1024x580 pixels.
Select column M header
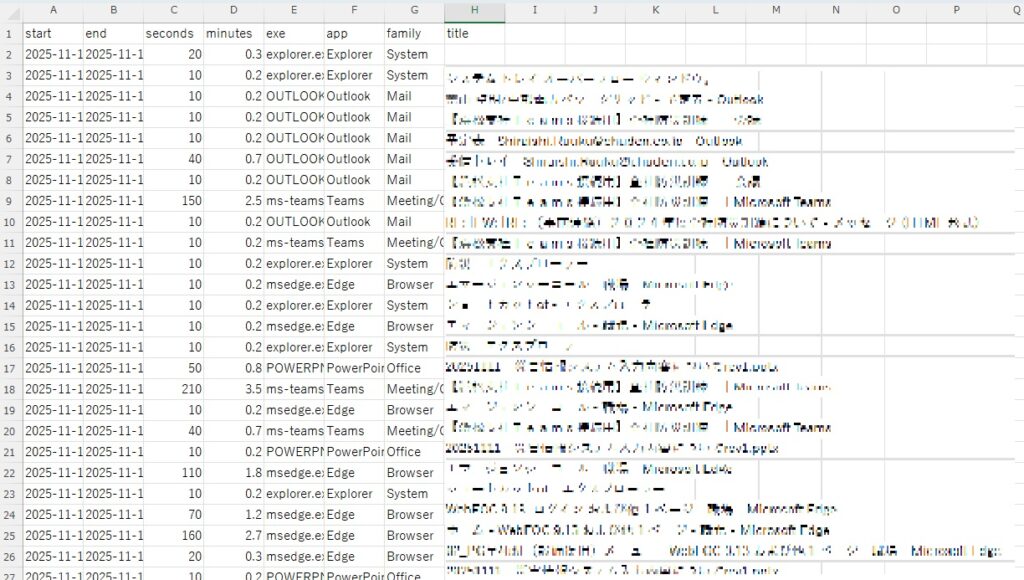pos(776,9)
